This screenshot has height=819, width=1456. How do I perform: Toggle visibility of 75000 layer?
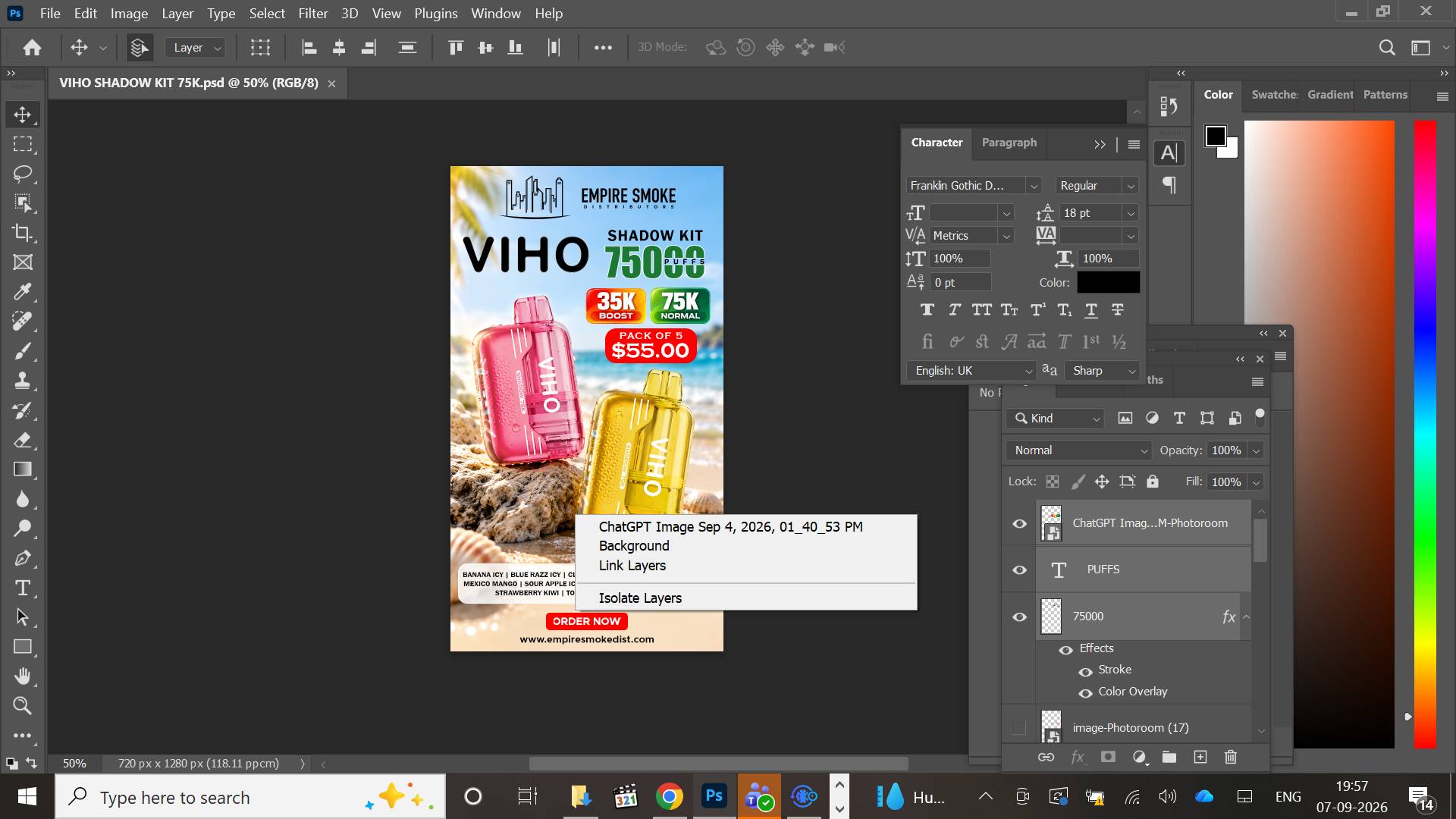(1019, 617)
